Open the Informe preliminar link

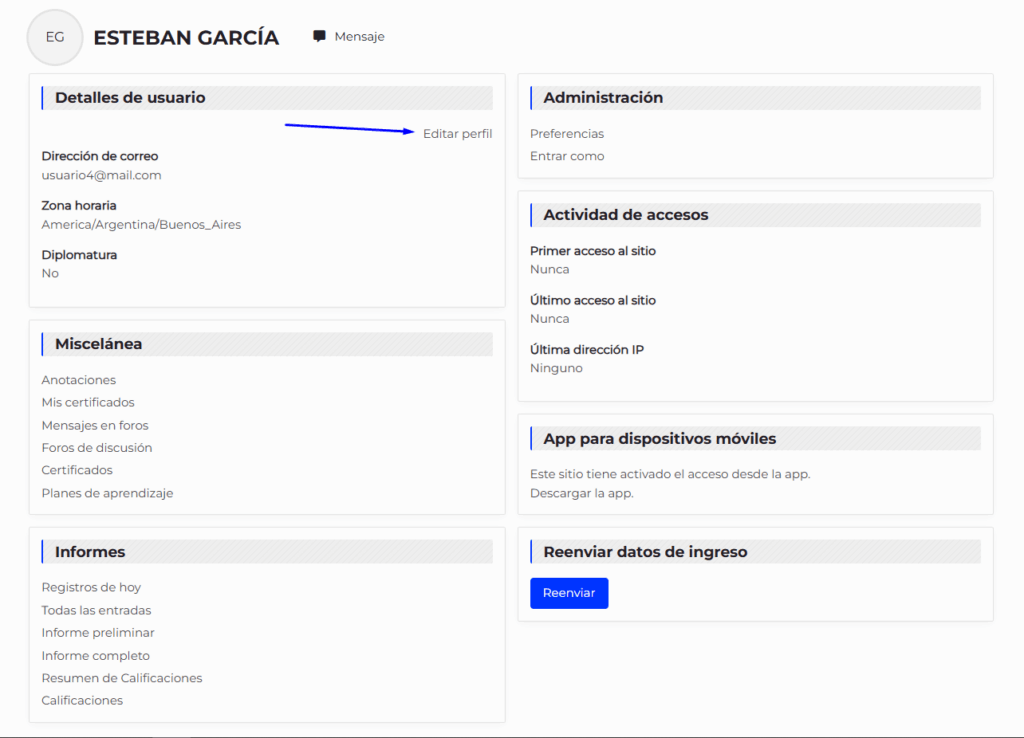[x=98, y=633]
